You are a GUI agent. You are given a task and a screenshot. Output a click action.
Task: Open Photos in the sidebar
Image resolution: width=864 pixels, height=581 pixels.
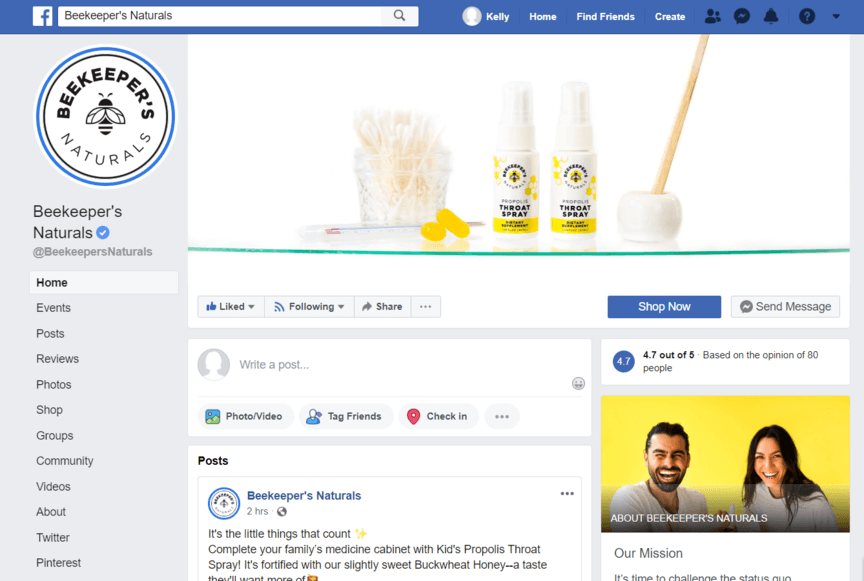click(53, 384)
